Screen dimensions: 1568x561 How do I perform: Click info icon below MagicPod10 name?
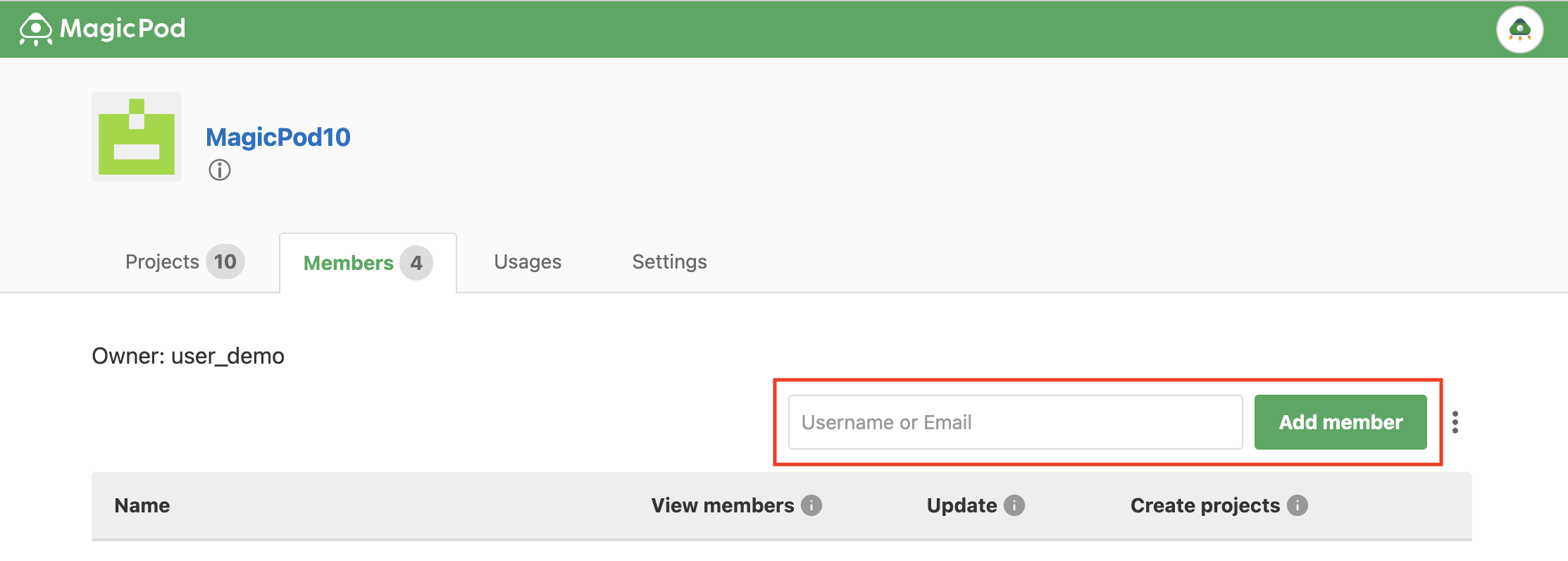tap(220, 170)
